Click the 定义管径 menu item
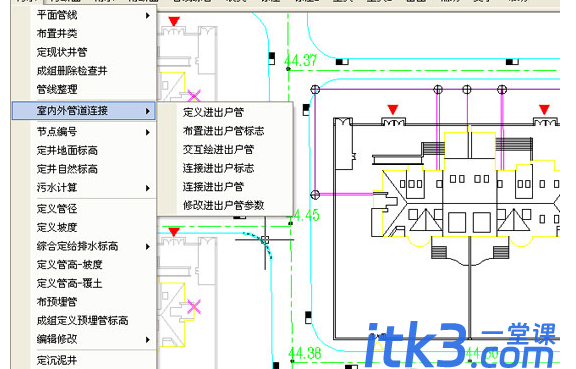 (84, 209)
